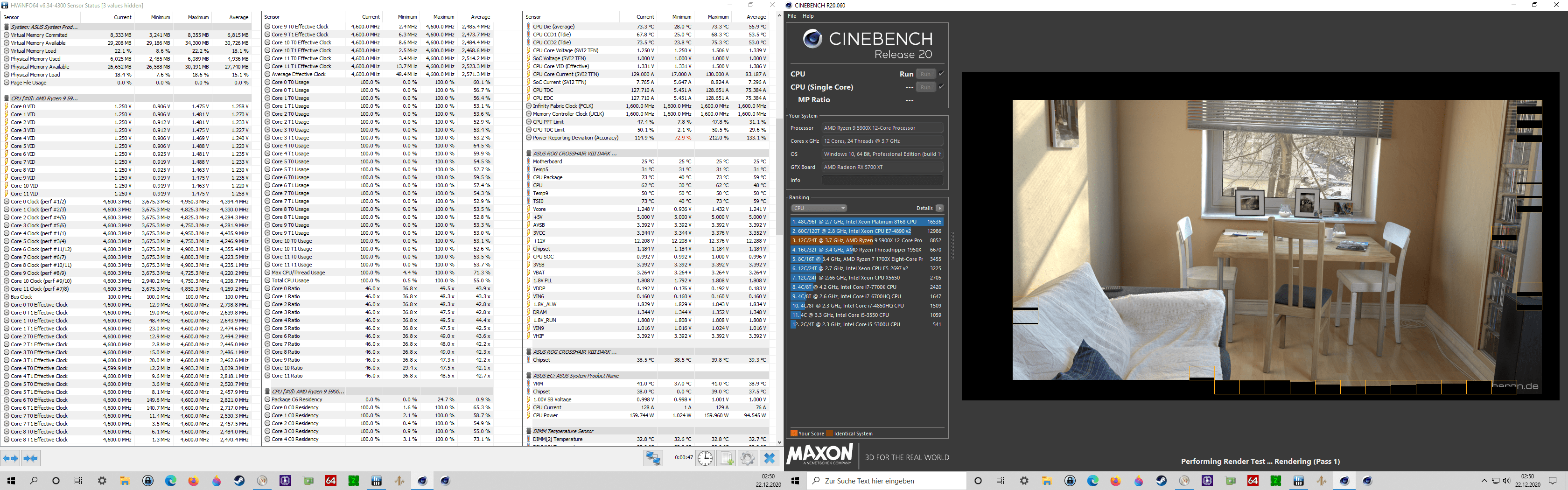This screenshot has height=490, width=1568.
Task: Click HWiNFO shrink-columns button with inward arrows
Action: (x=30, y=458)
